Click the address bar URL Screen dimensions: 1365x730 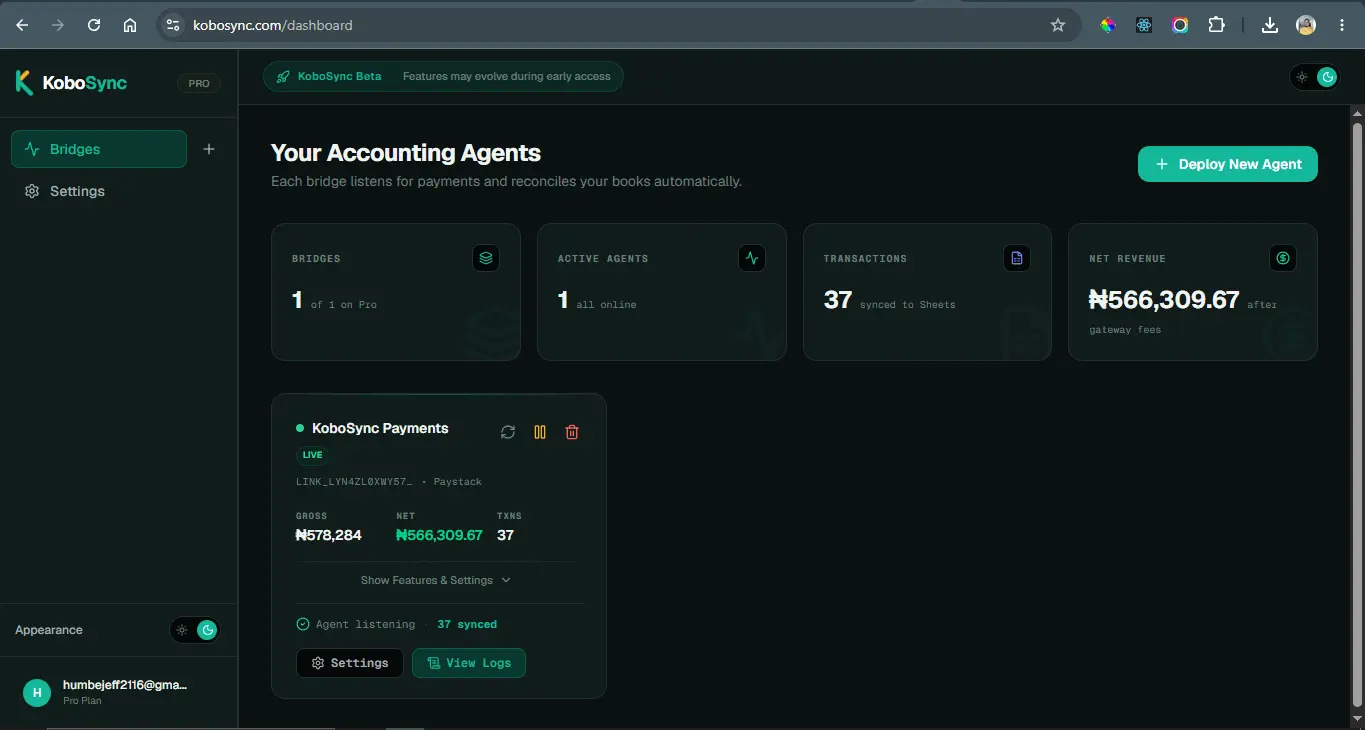click(x=273, y=25)
